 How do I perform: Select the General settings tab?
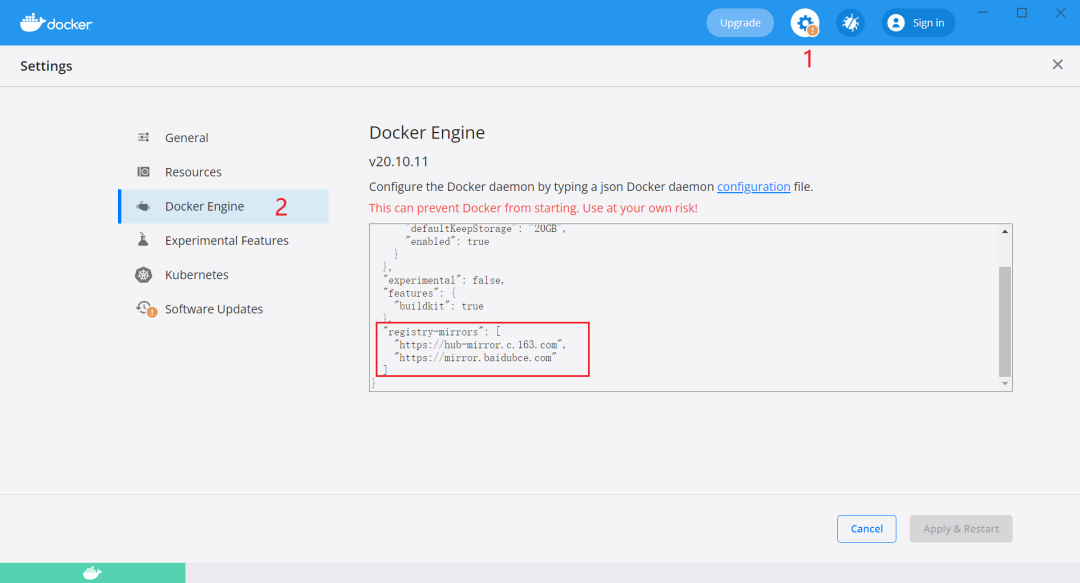pos(223,138)
